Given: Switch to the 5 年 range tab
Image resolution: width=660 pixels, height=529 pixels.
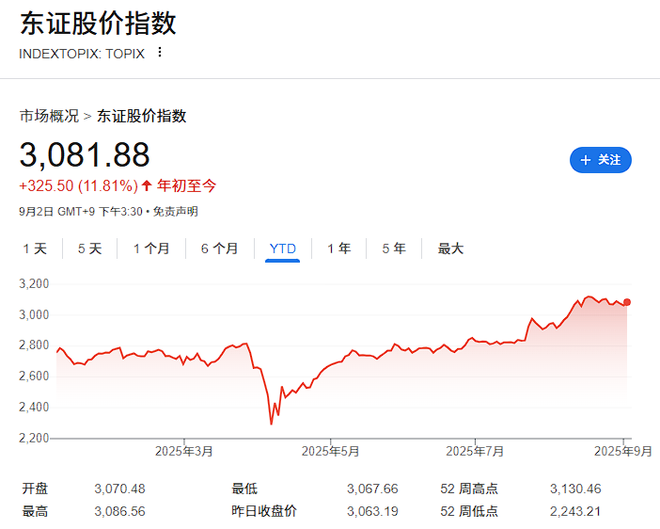Looking at the screenshot, I should 393,249.
